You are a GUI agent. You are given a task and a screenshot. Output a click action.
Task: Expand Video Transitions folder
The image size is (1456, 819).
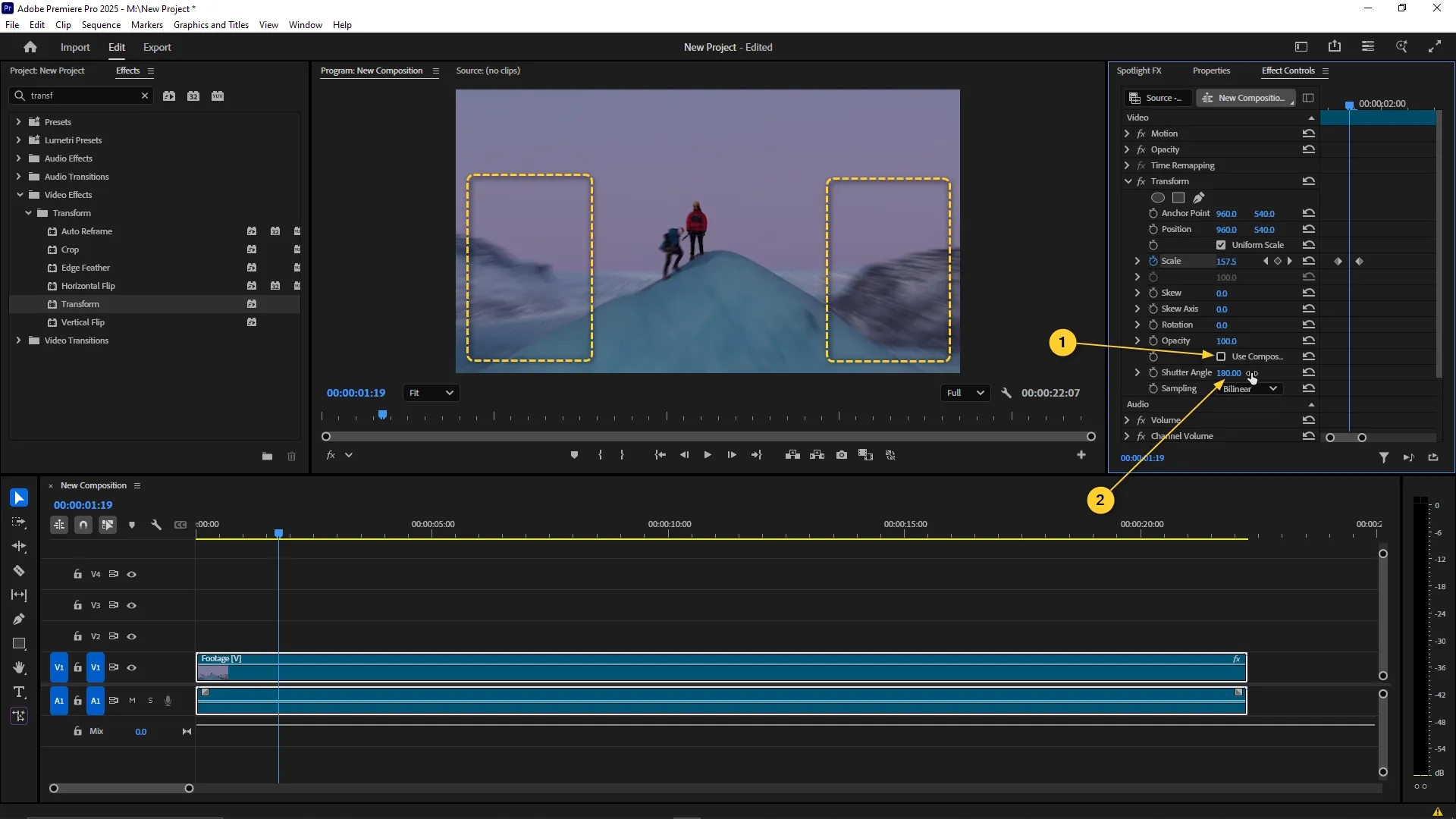19,340
